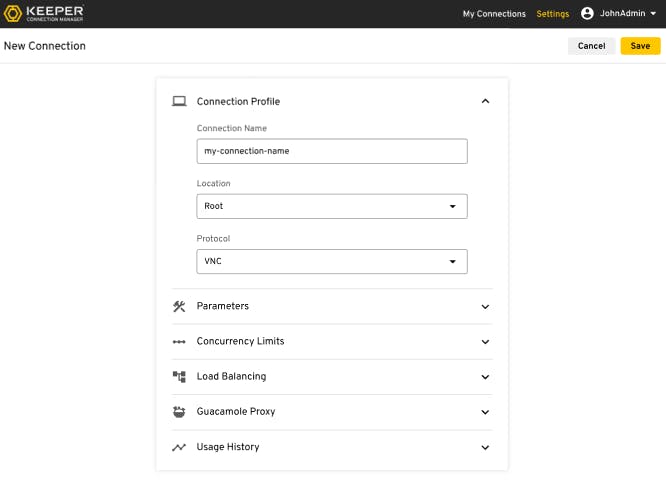
Task: Click the Concurrency Limits icon
Action: tap(179, 342)
